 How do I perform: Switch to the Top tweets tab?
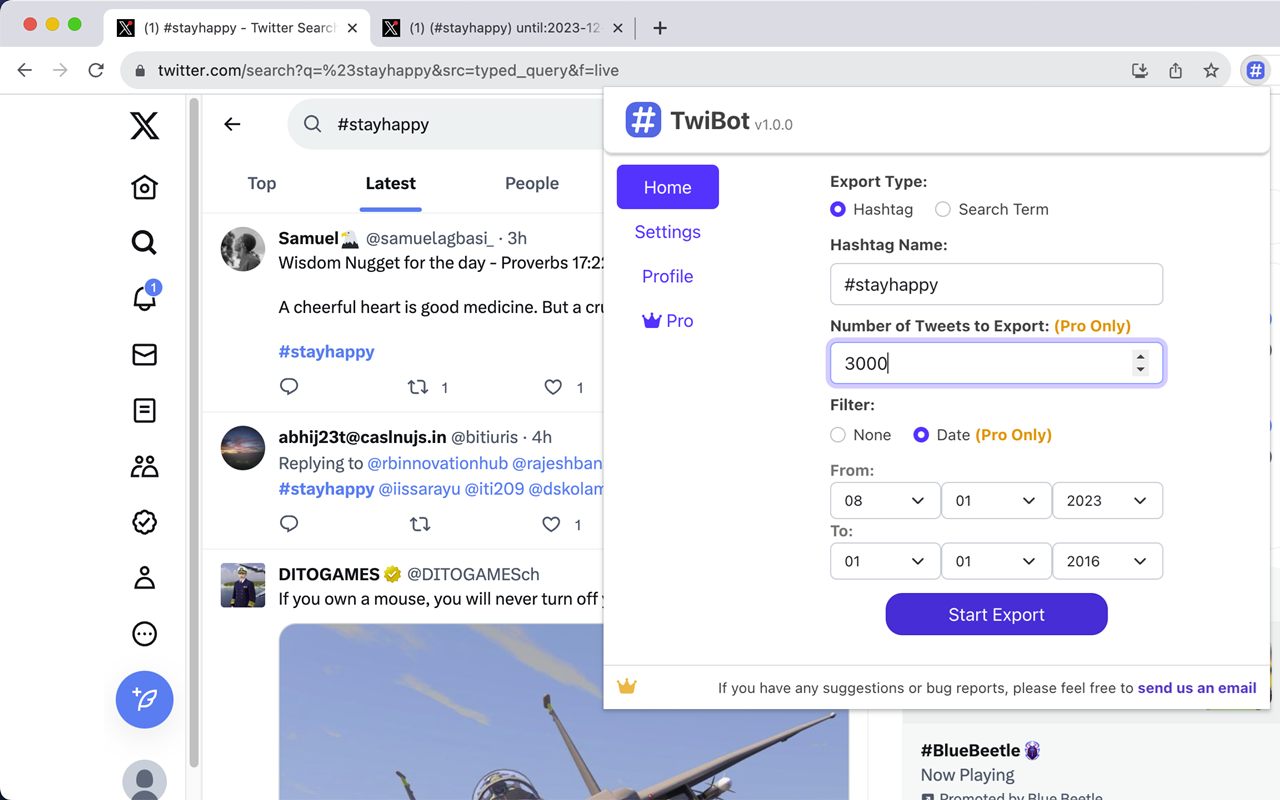pyautogui.click(x=261, y=183)
